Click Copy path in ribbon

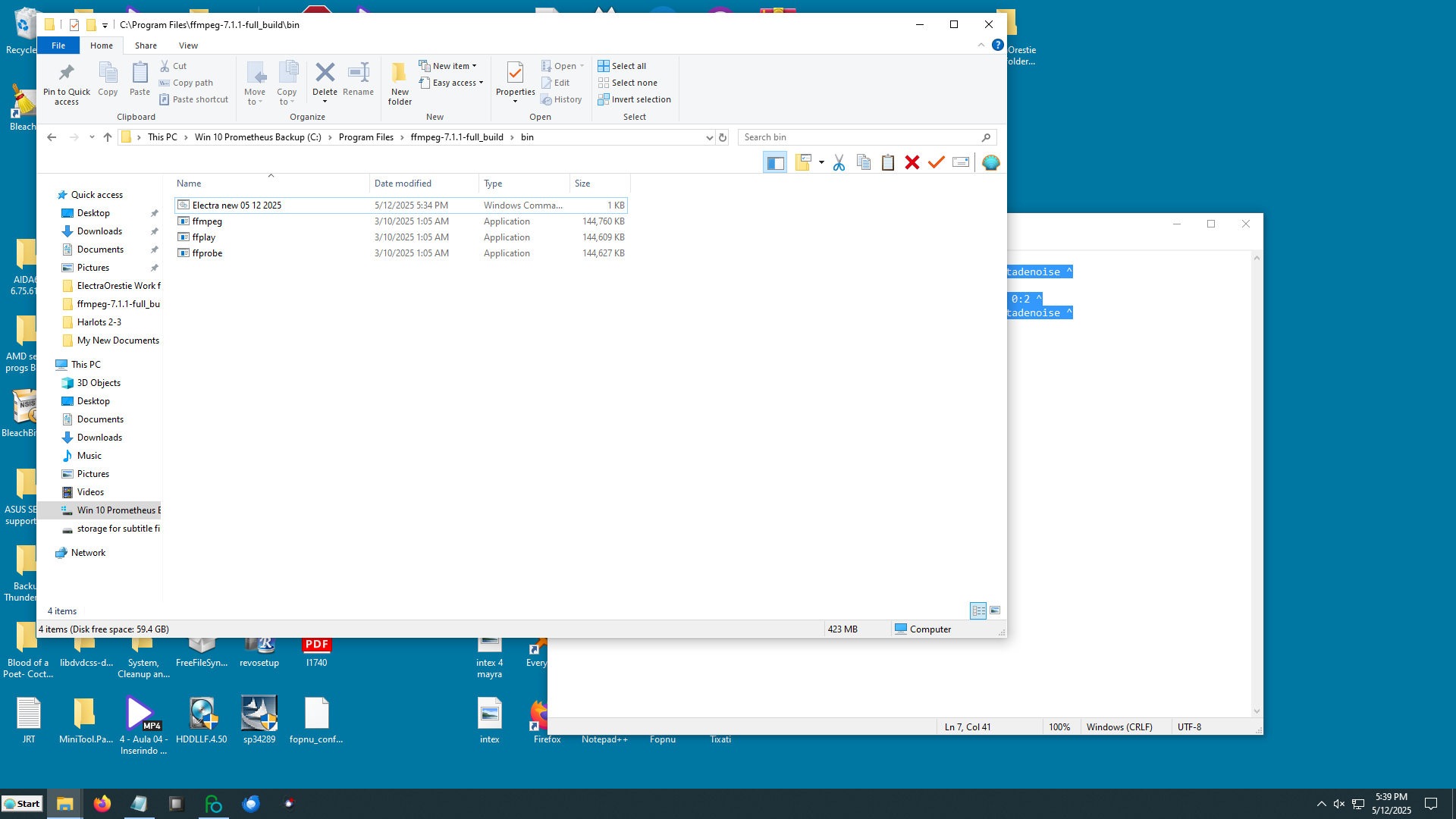coord(186,83)
